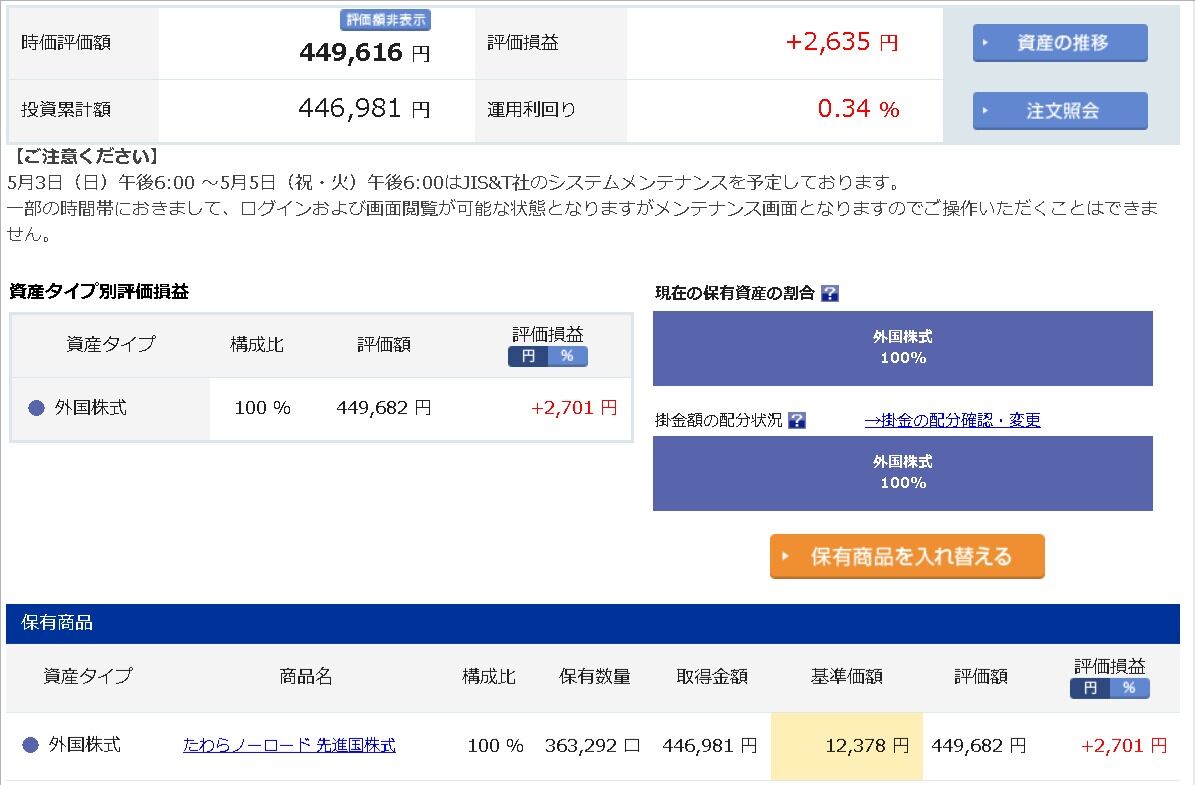Image resolution: width=1195 pixels, height=785 pixels.
Task: Select 円 toggle in 保有商品 table header
Action: pos(1090,688)
